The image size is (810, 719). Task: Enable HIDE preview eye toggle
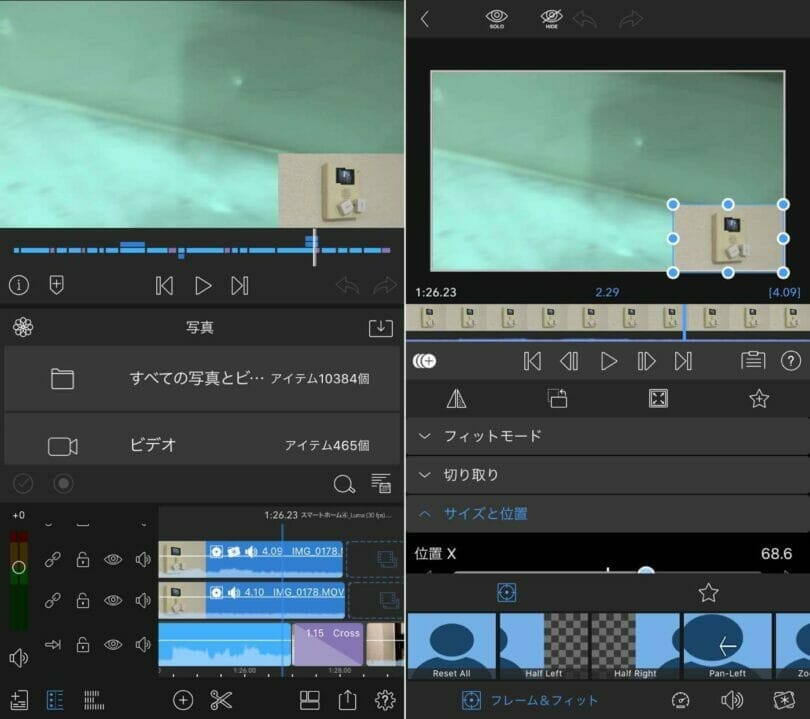tap(552, 19)
